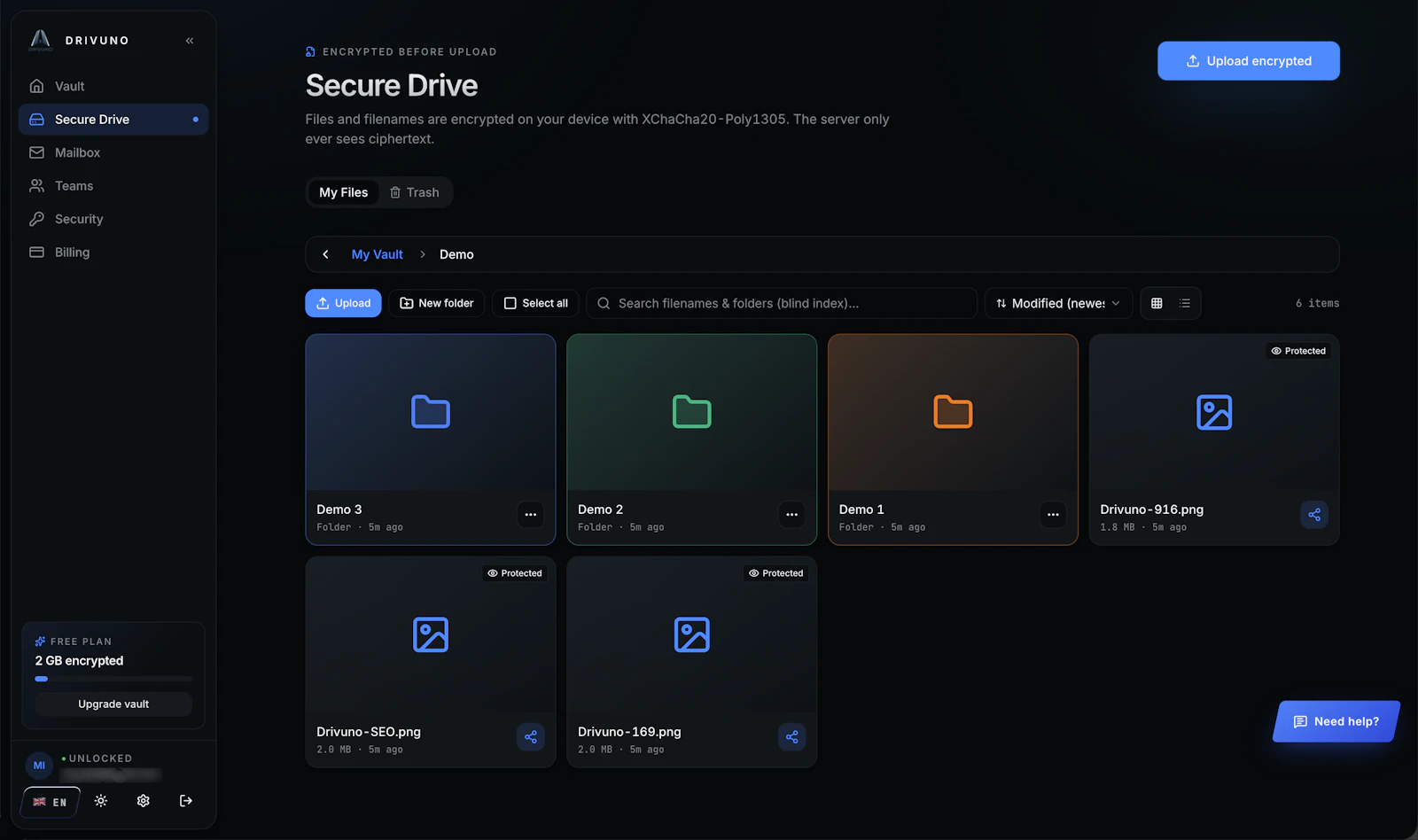Collapse the sidebar with double-chevron icon
Image resolution: width=1418 pixels, height=840 pixels.
tap(190, 41)
